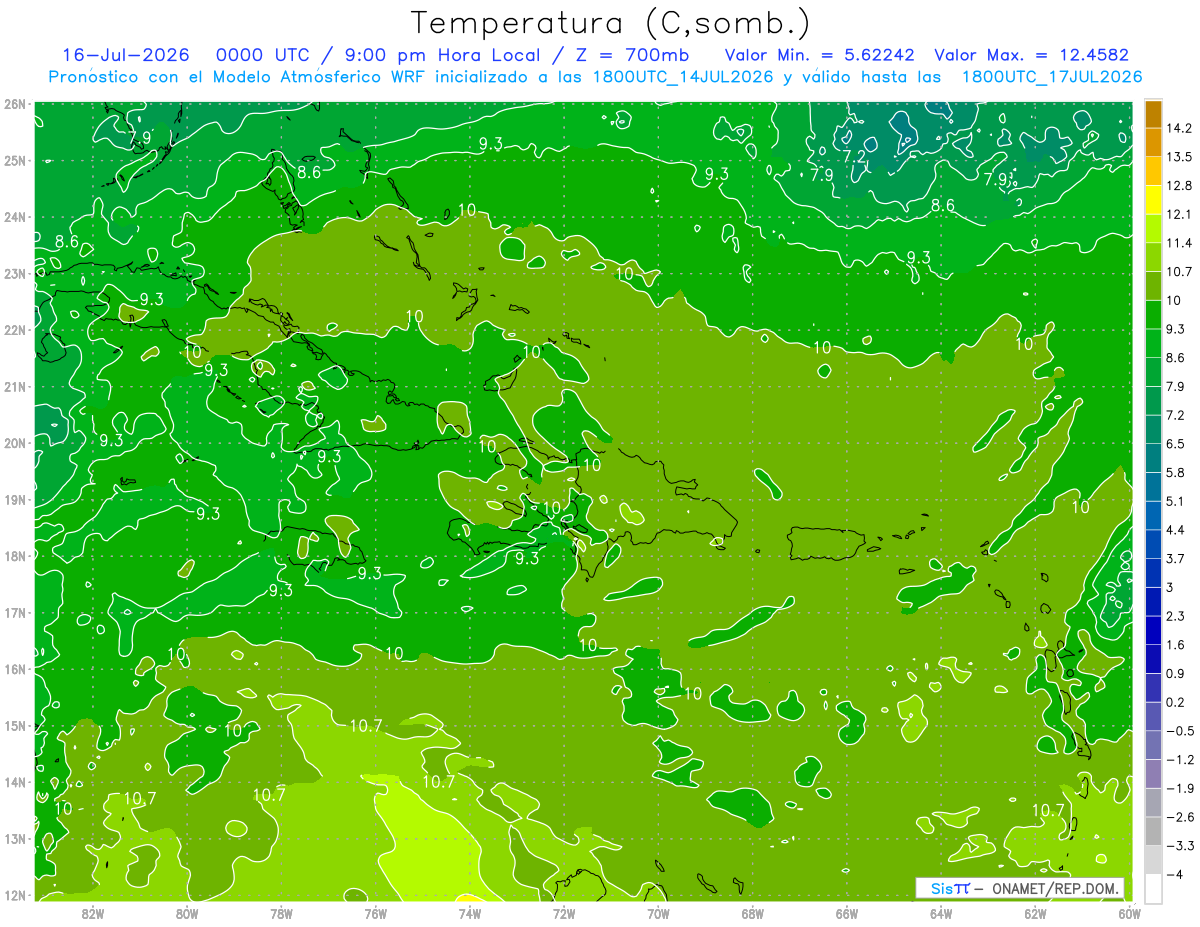Click the 82W longitude axis label
This screenshot has width=1200, height=927.
[93, 913]
